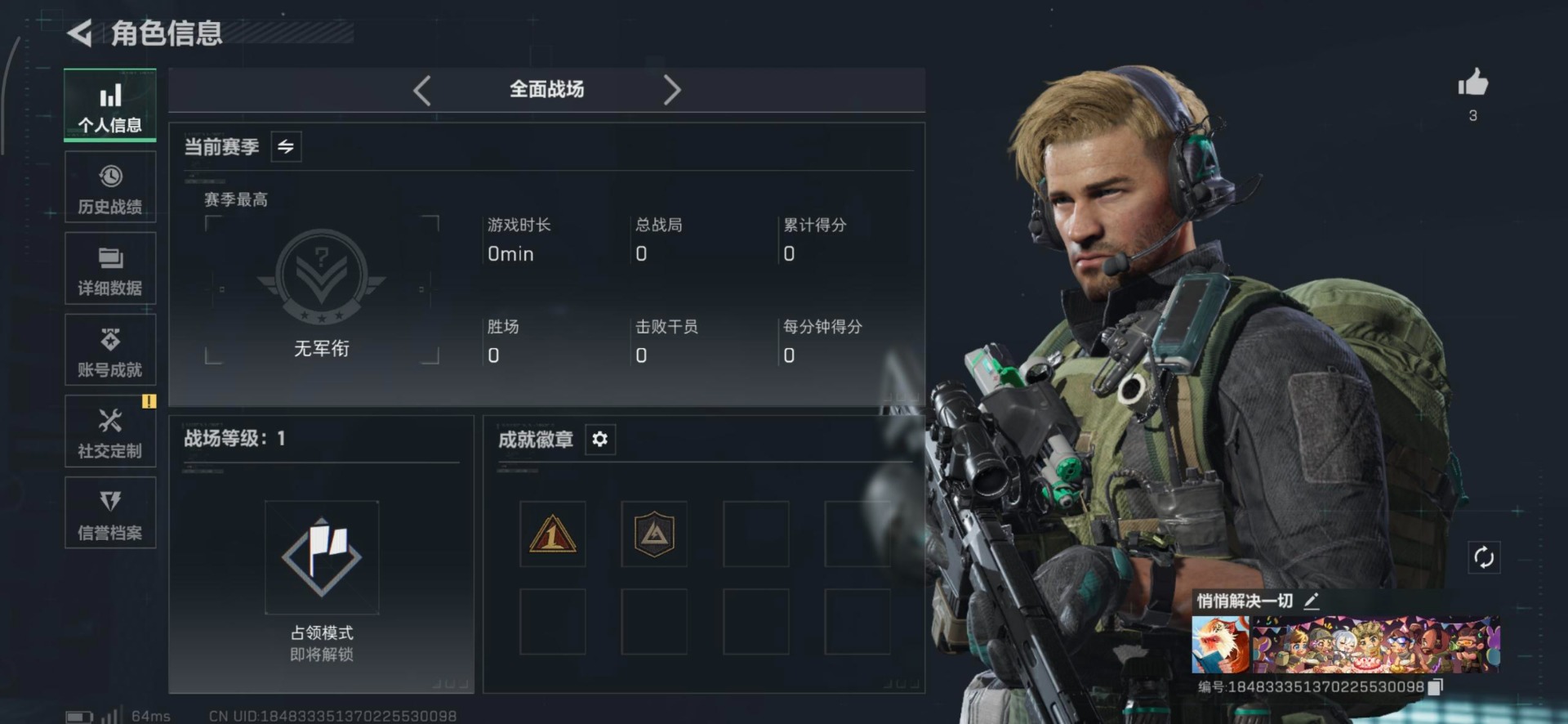
Task: Open 详细数据 in the sidebar
Action: 110,269
